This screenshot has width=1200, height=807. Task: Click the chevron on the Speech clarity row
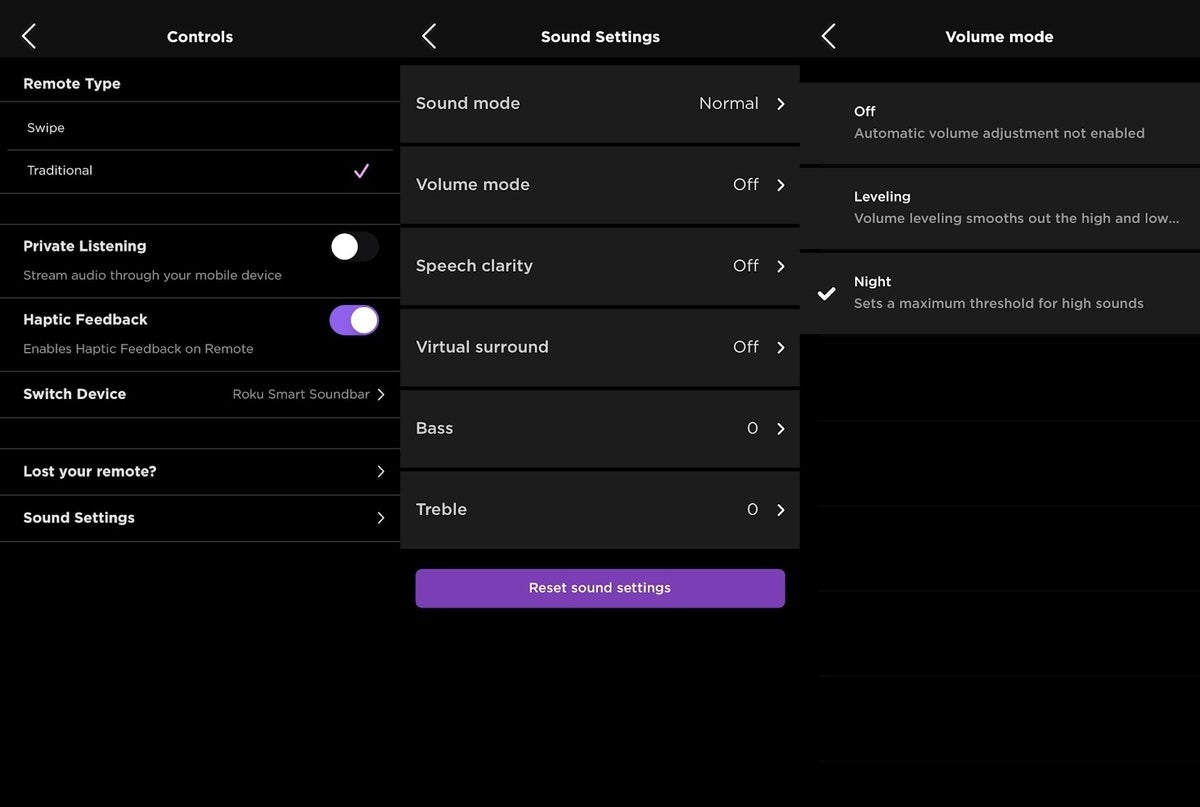(781, 266)
